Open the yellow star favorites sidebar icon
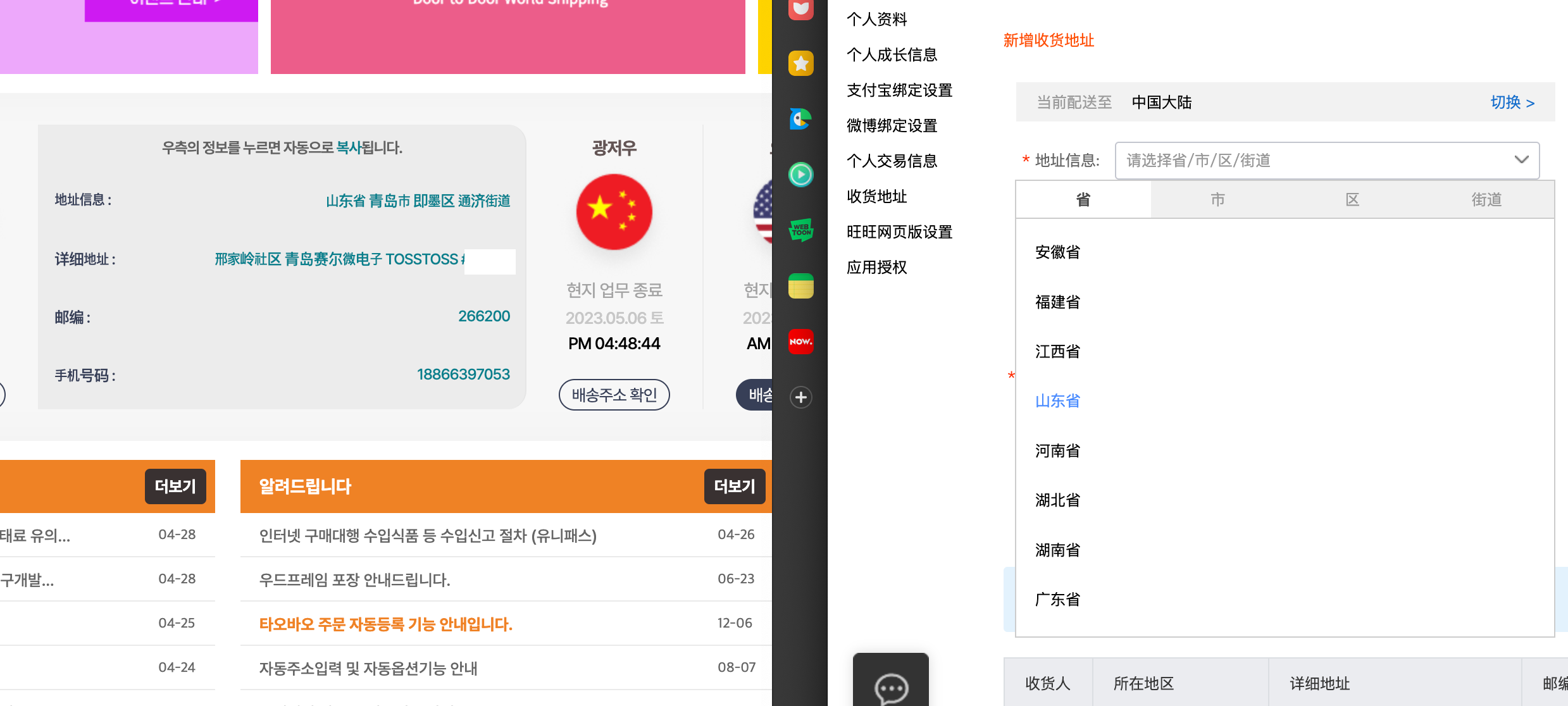1568x706 pixels. coord(800,63)
